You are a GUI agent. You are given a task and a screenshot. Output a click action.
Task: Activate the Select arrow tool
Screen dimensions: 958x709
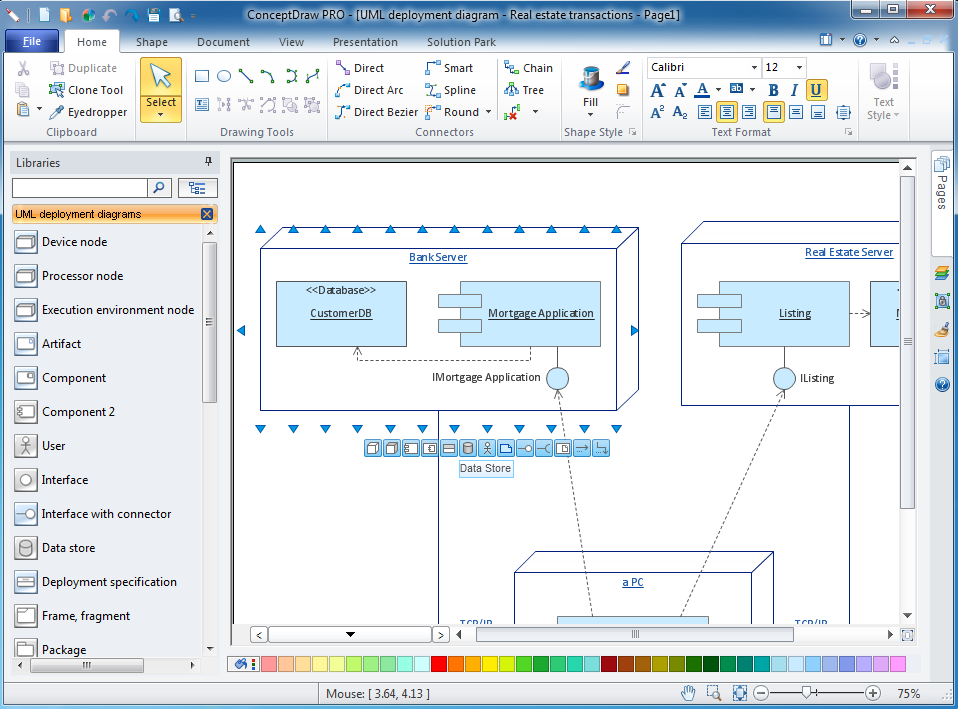click(x=161, y=78)
